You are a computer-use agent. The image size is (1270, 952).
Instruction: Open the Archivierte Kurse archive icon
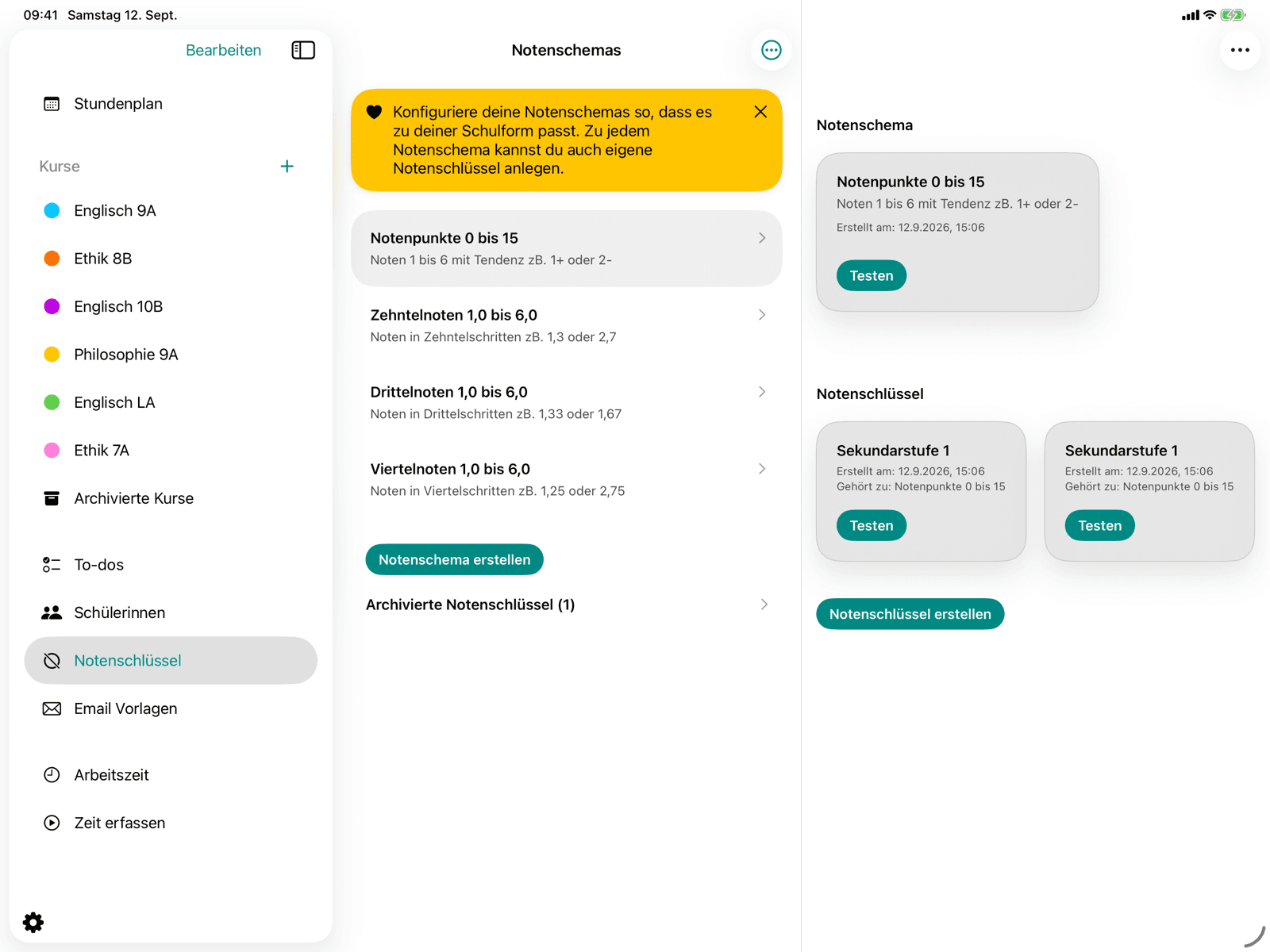click(52, 498)
